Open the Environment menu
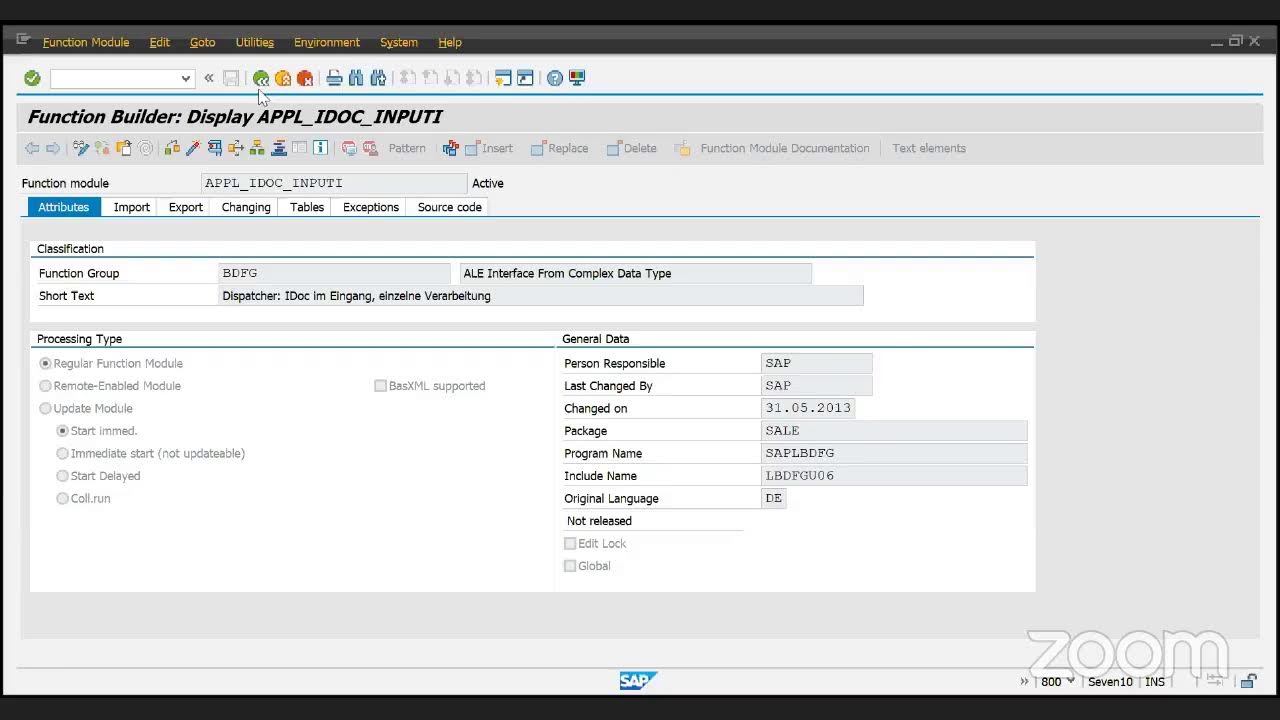This screenshot has height=720, width=1280. point(327,42)
